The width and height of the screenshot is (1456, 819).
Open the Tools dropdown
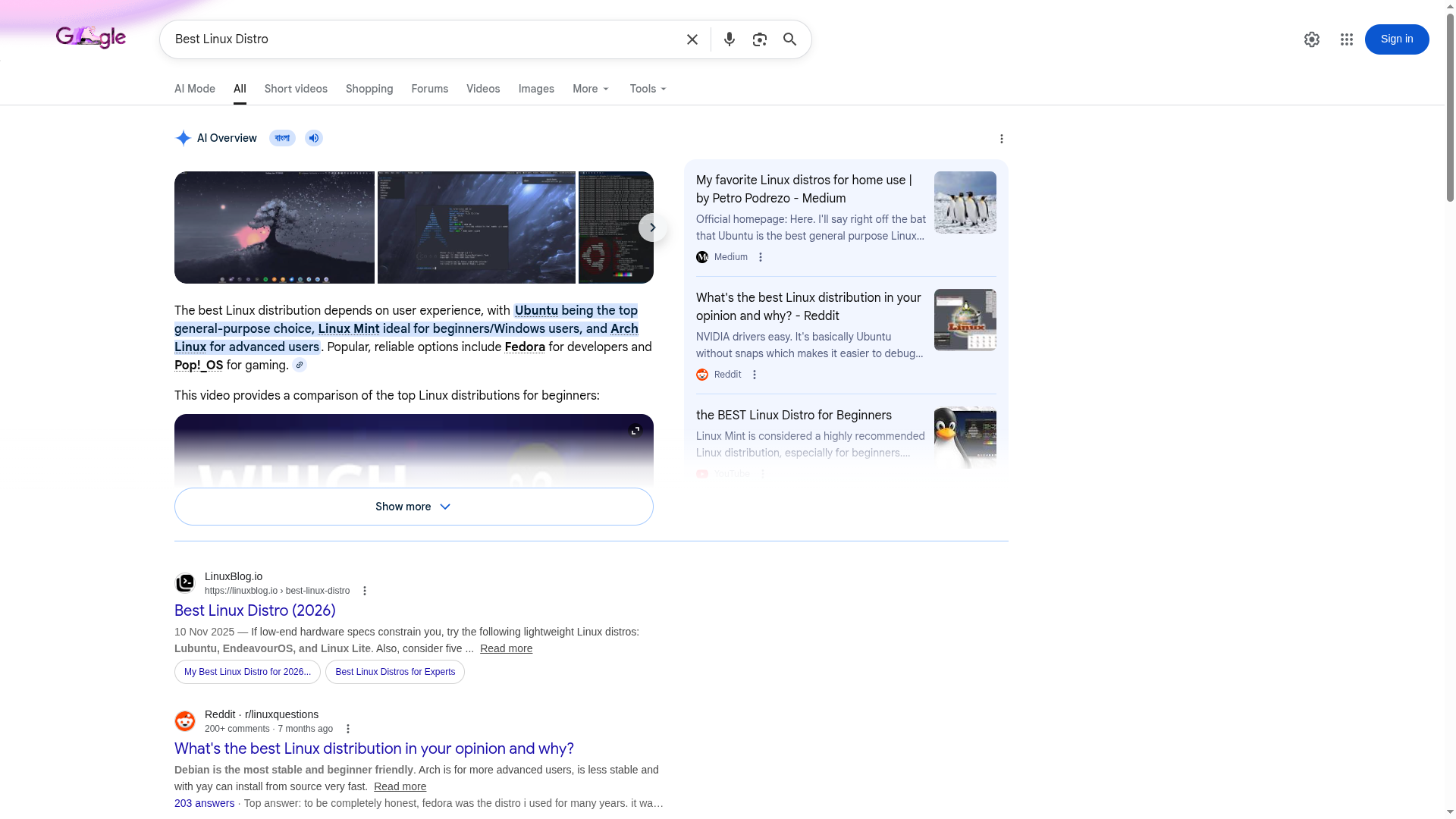[647, 89]
